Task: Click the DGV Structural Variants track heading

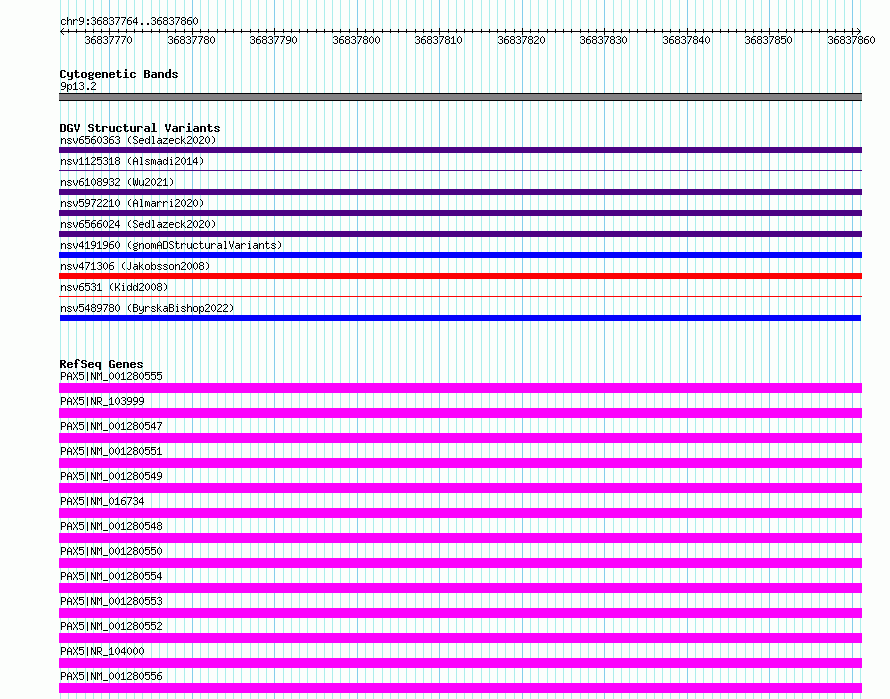Action: click(x=140, y=128)
